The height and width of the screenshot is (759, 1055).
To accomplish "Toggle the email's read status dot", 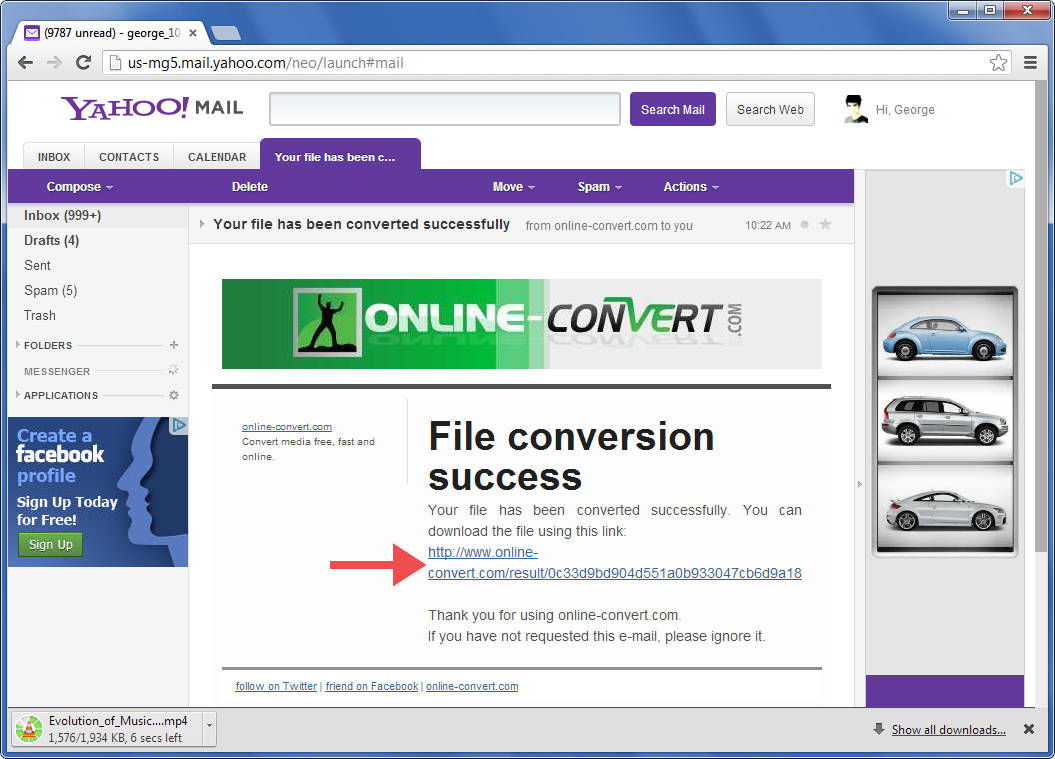I will pyautogui.click(x=805, y=225).
